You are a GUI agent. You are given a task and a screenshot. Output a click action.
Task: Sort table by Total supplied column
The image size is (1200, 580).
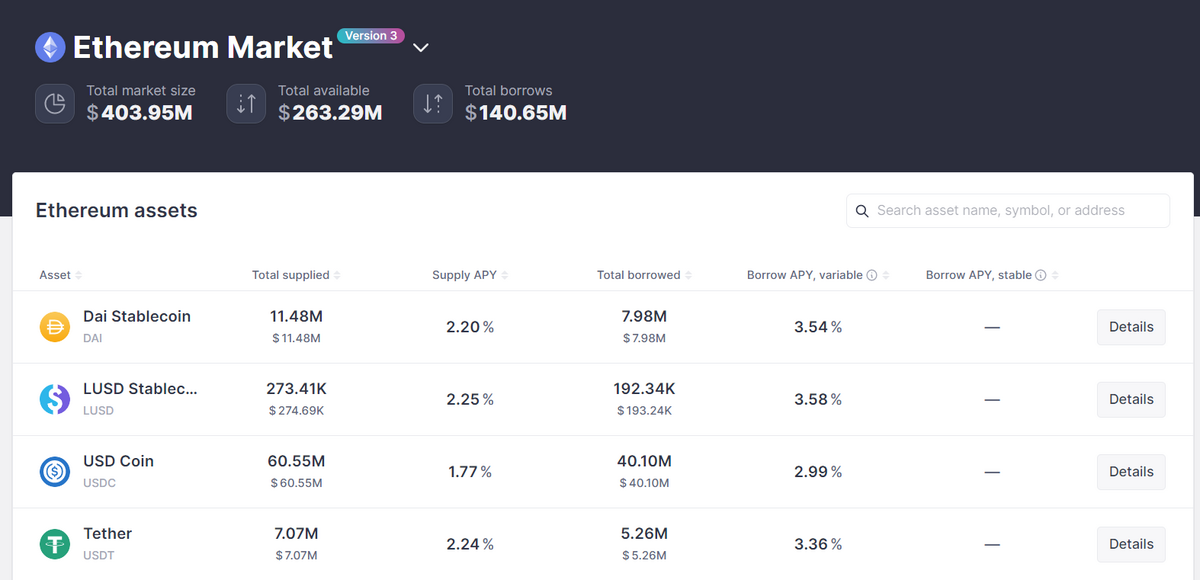tap(296, 275)
